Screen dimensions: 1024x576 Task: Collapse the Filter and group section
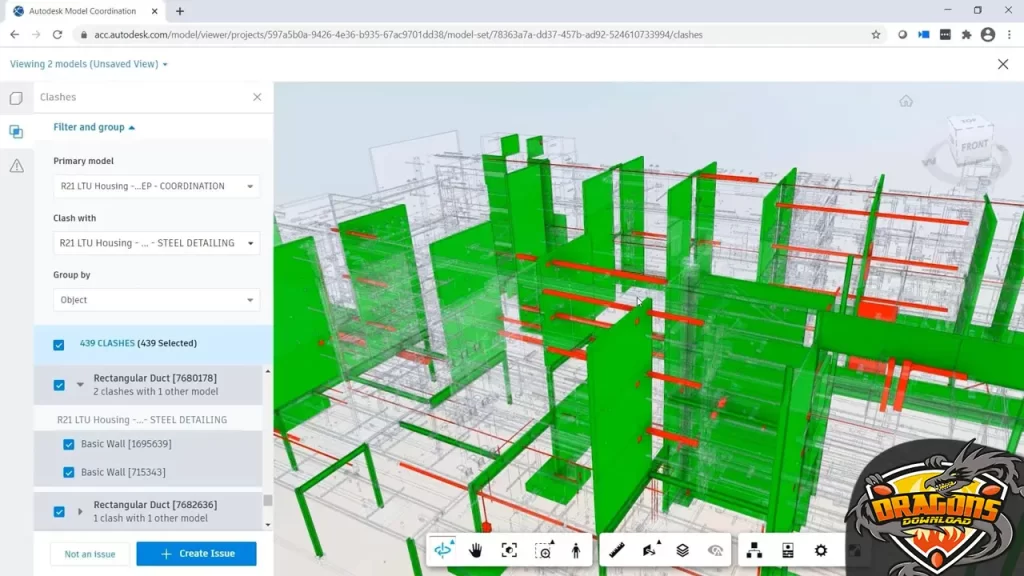93,127
